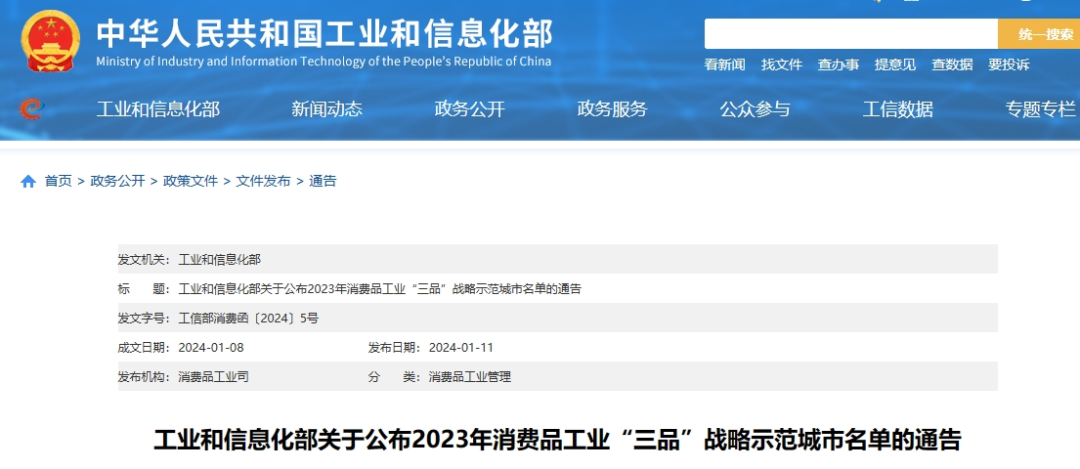The height and width of the screenshot is (469, 1080).
Task: Open the 公众参与 nav menu
Action: (x=755, y=109)
